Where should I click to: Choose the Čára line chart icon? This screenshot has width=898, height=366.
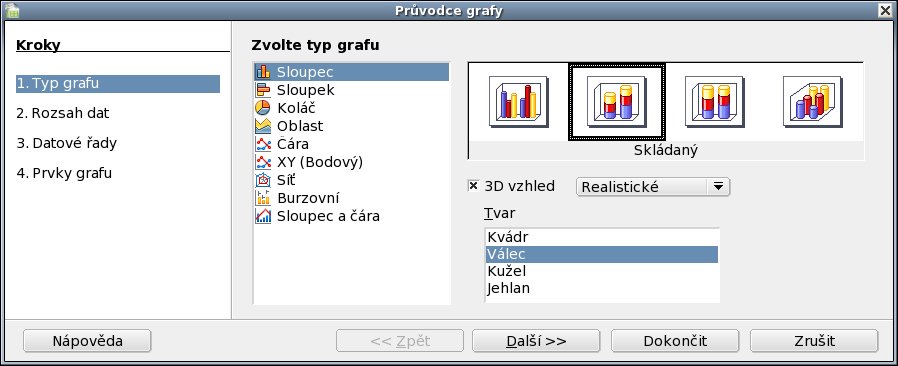(x=263, y=144)
